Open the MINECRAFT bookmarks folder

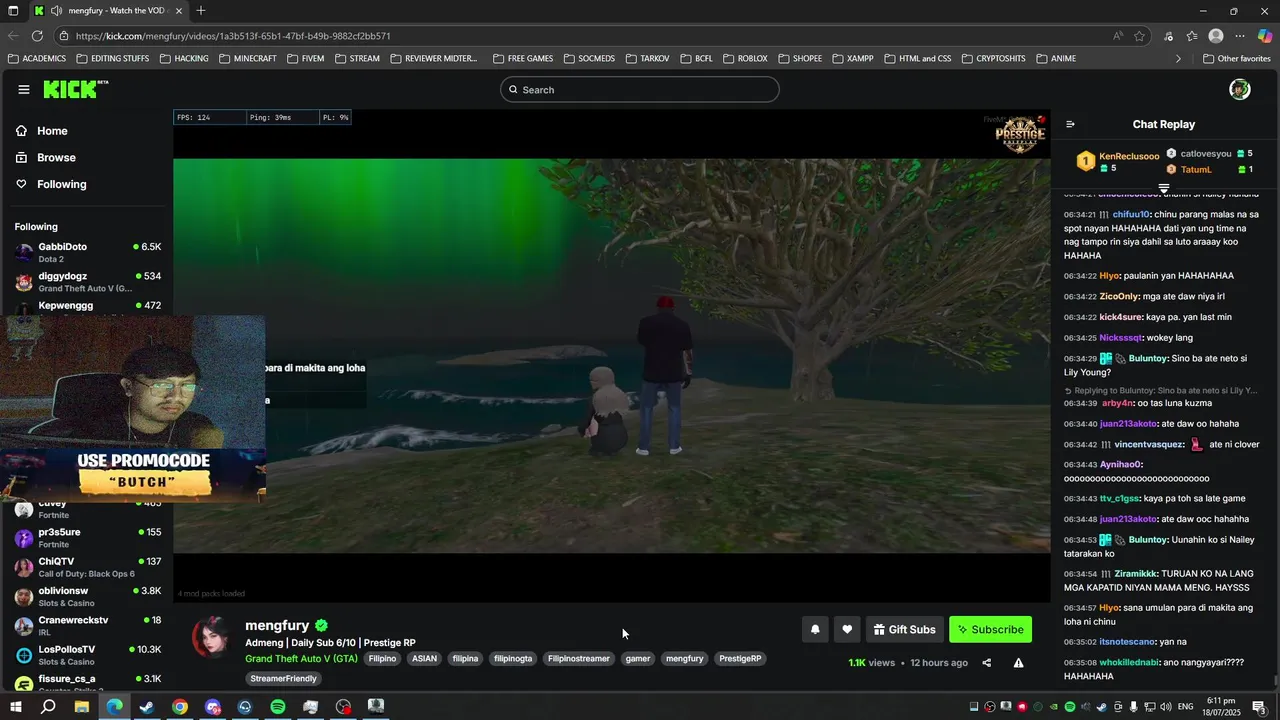[247, 59]
